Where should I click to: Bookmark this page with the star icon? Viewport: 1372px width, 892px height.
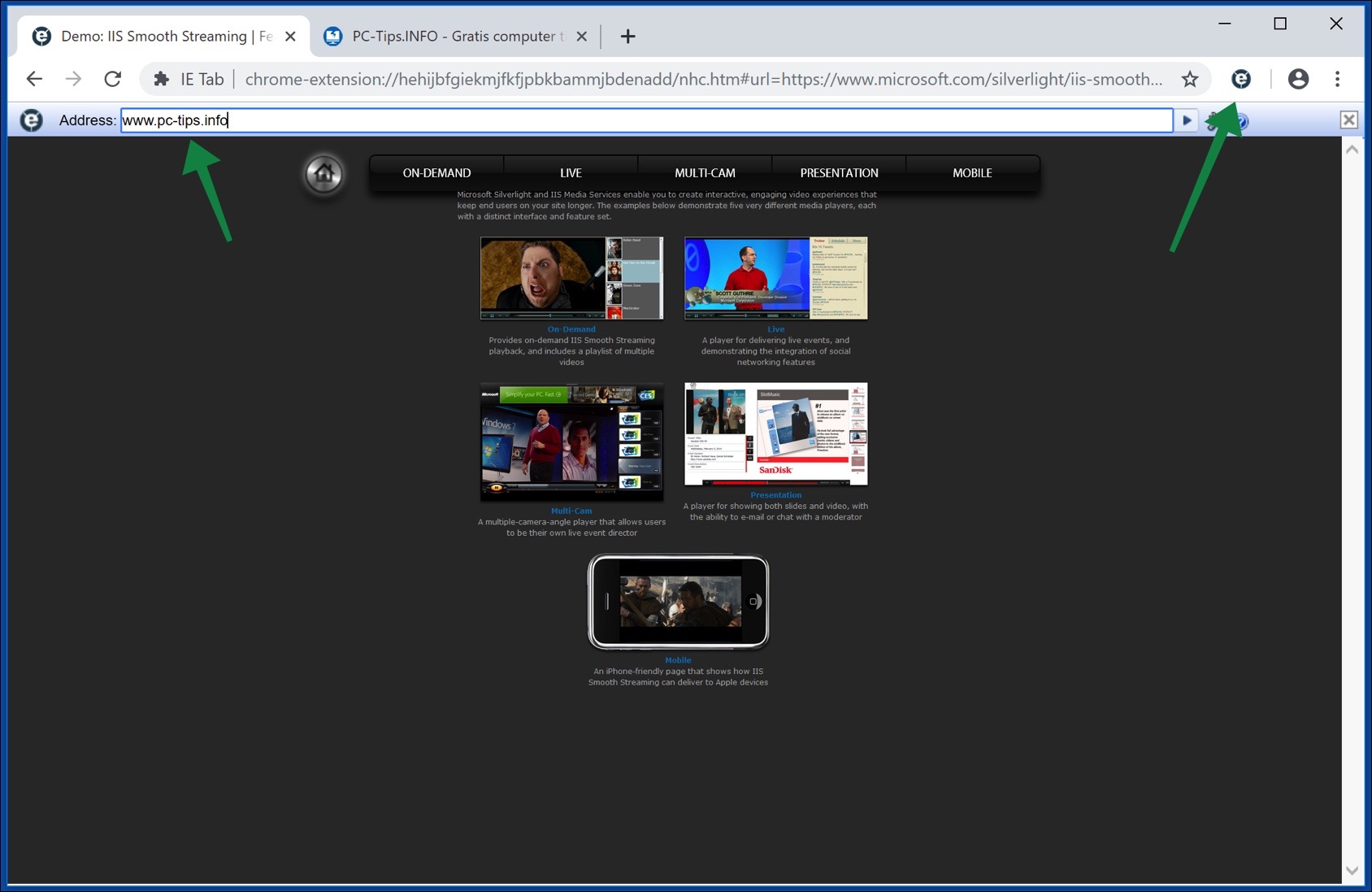pyautogui.click(x=1189, y=79)
